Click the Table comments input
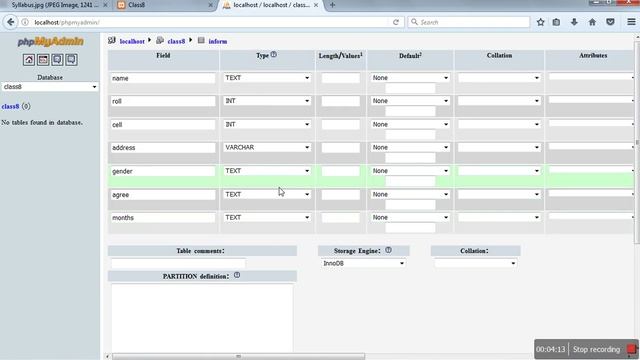640x360 pixels. (x=178, y=263)
